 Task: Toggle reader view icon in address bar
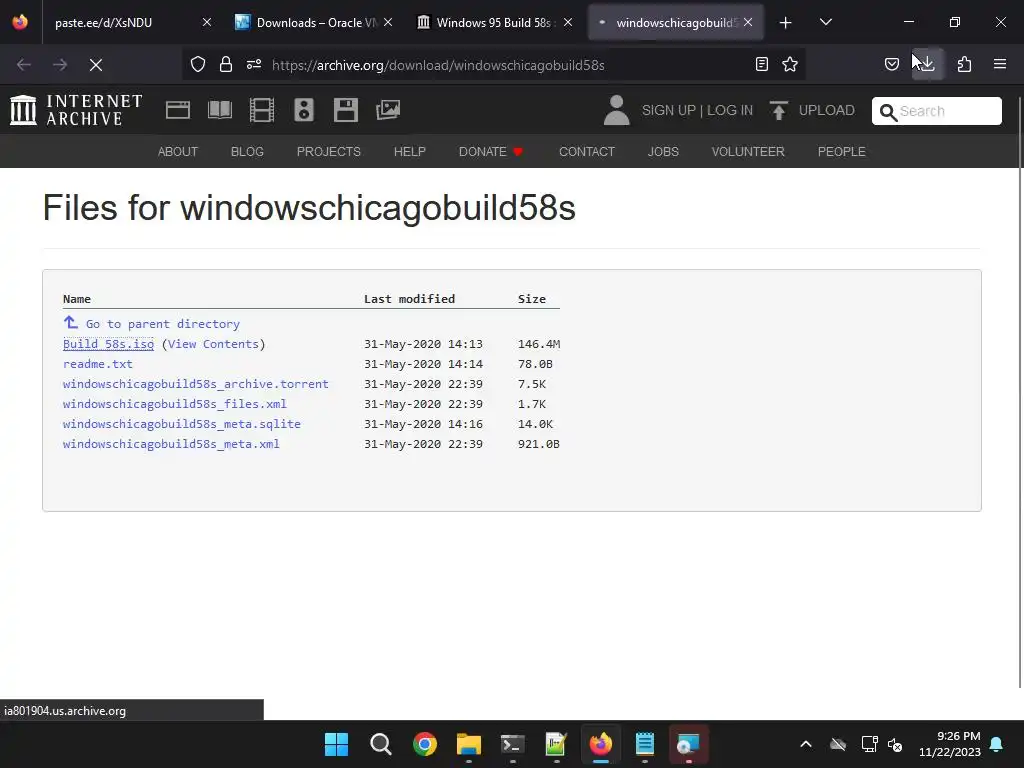tap(761, 64)
